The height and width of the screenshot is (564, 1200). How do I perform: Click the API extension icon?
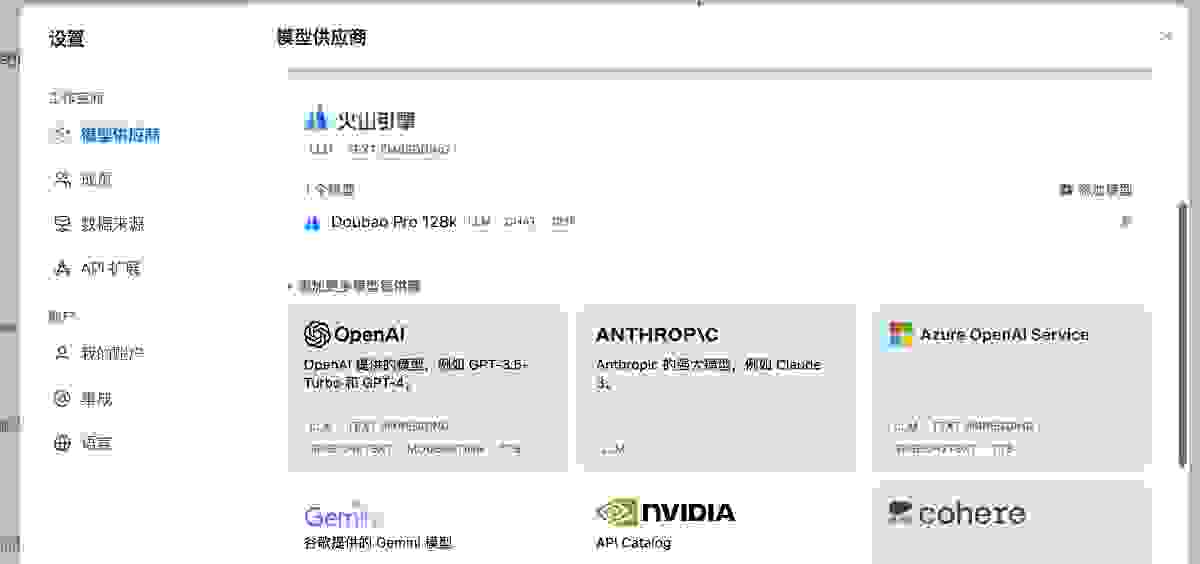tap(62, 268)
